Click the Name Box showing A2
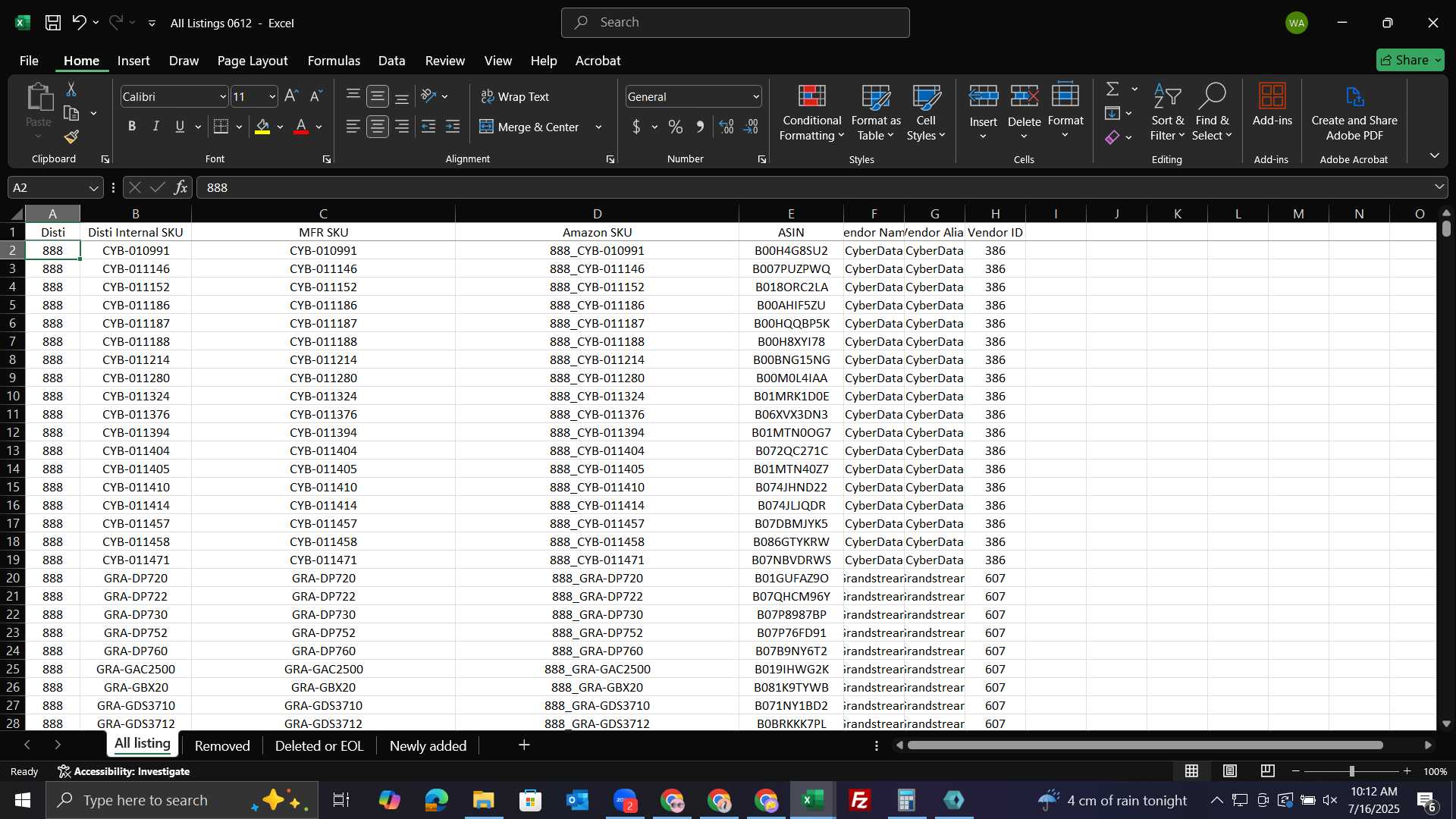1456x819 pixels. click(55, 187)
